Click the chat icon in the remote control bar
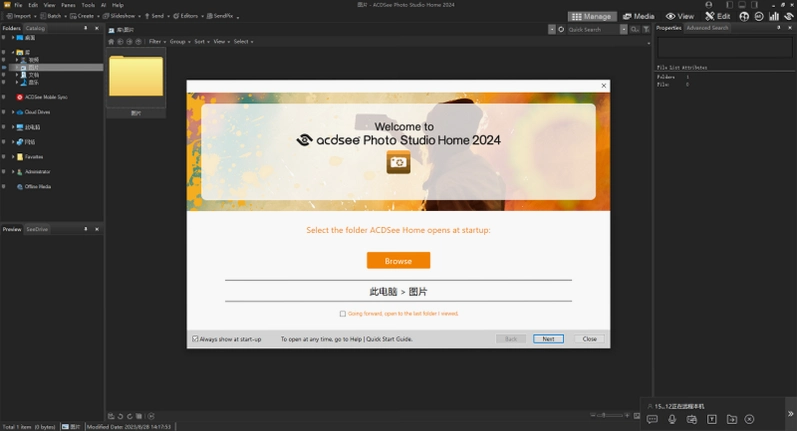 (x=652, y=419)
